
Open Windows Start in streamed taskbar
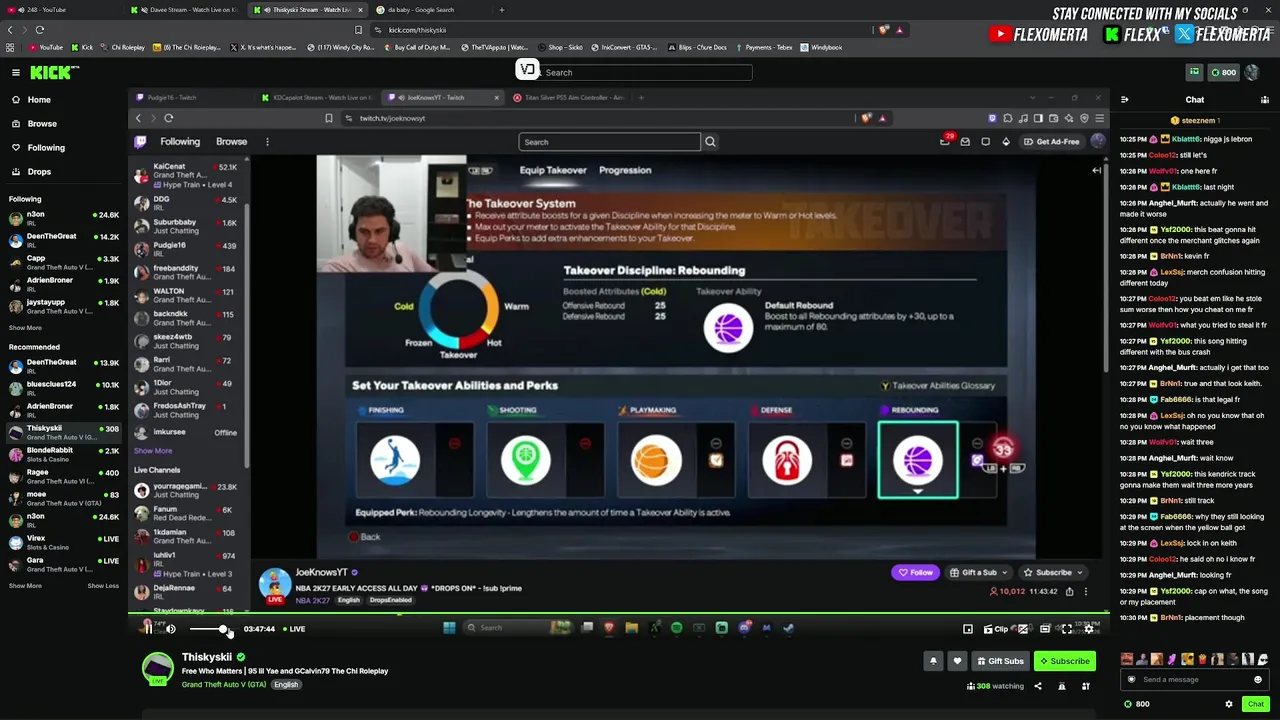pyautogui.click(x=449, y=628)
